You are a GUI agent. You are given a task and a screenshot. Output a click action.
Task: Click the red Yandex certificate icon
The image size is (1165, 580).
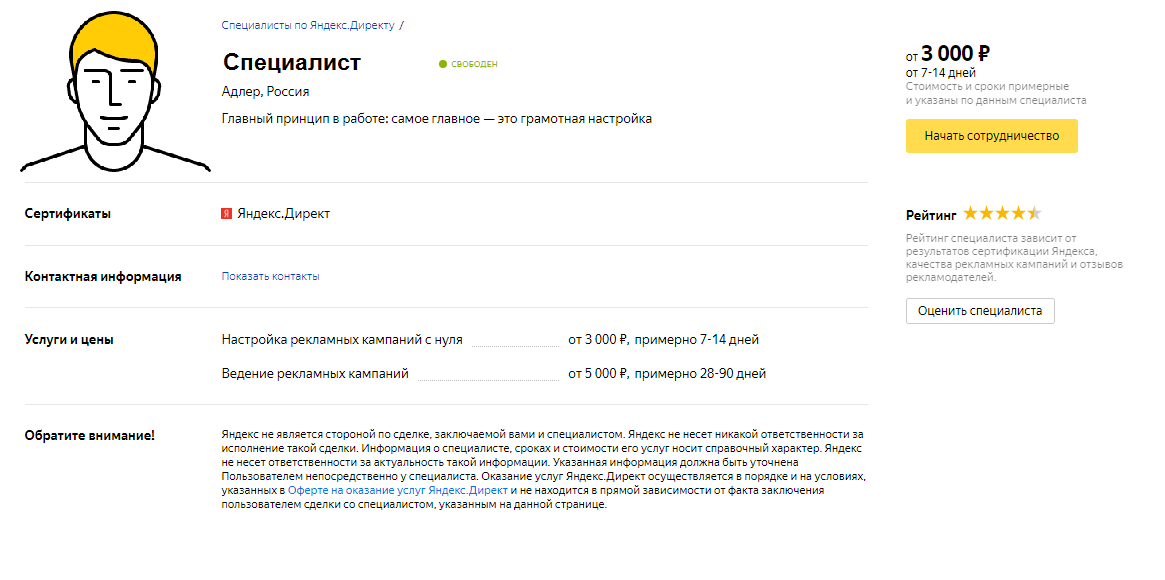[227, 214]
